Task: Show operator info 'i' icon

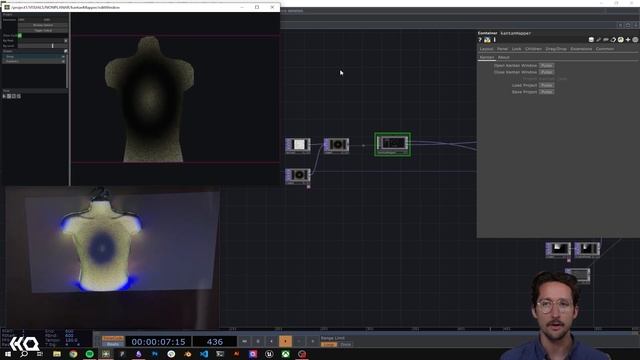Action: click(x=495, y=40)
